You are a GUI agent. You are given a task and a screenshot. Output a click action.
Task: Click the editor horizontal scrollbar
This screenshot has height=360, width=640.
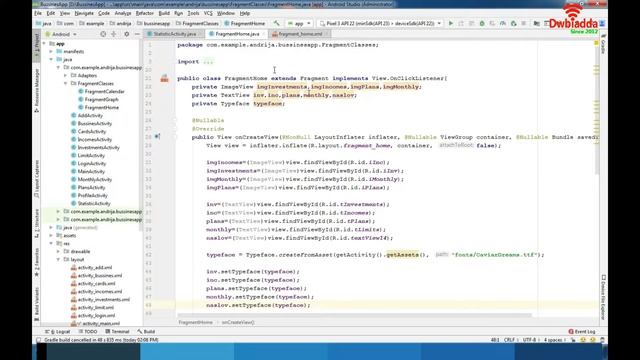(x=354, y=316)
